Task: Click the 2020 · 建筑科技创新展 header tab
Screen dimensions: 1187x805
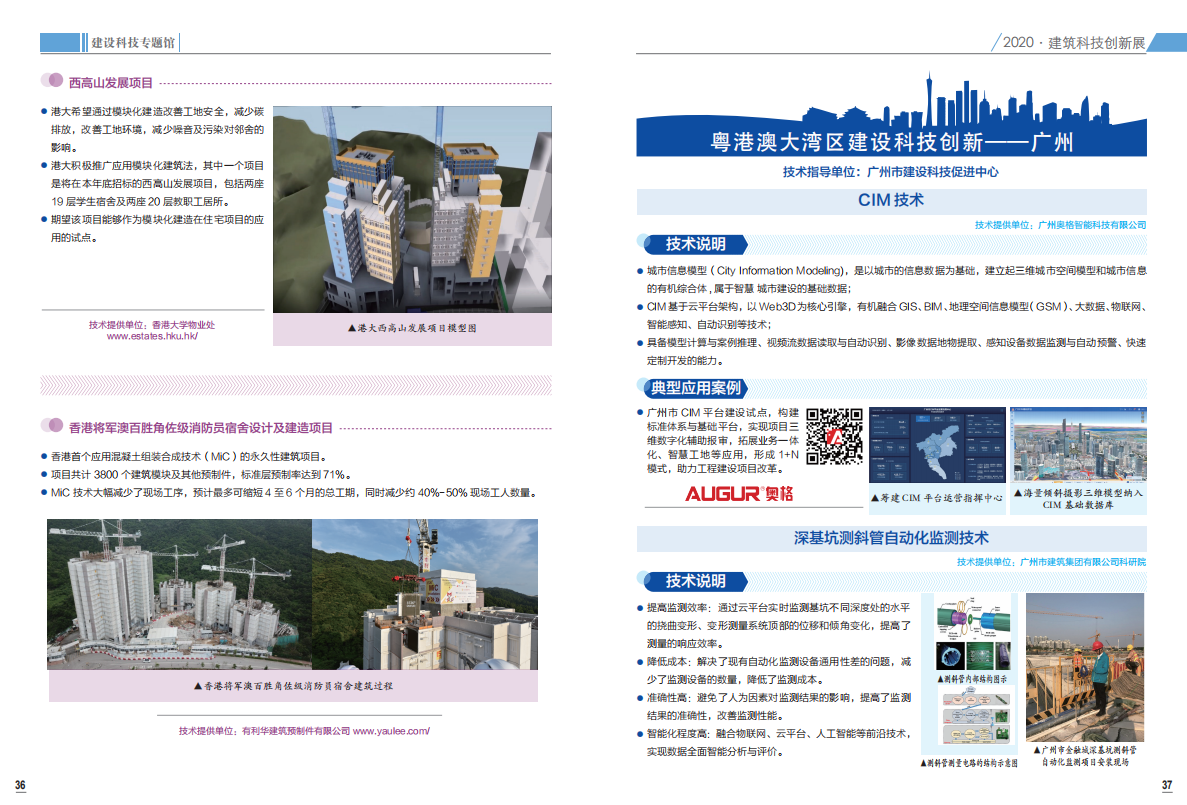Action: [1073, 42]
